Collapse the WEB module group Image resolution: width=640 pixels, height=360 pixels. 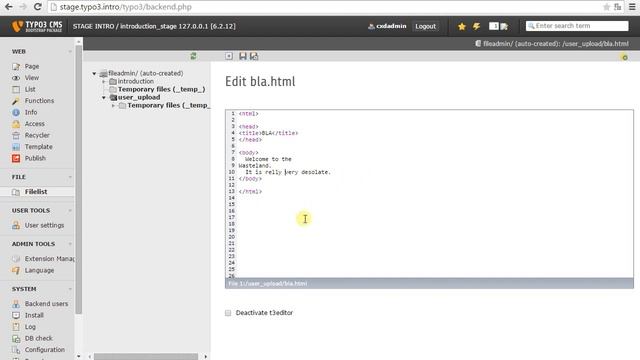click(x=70, y=52)
